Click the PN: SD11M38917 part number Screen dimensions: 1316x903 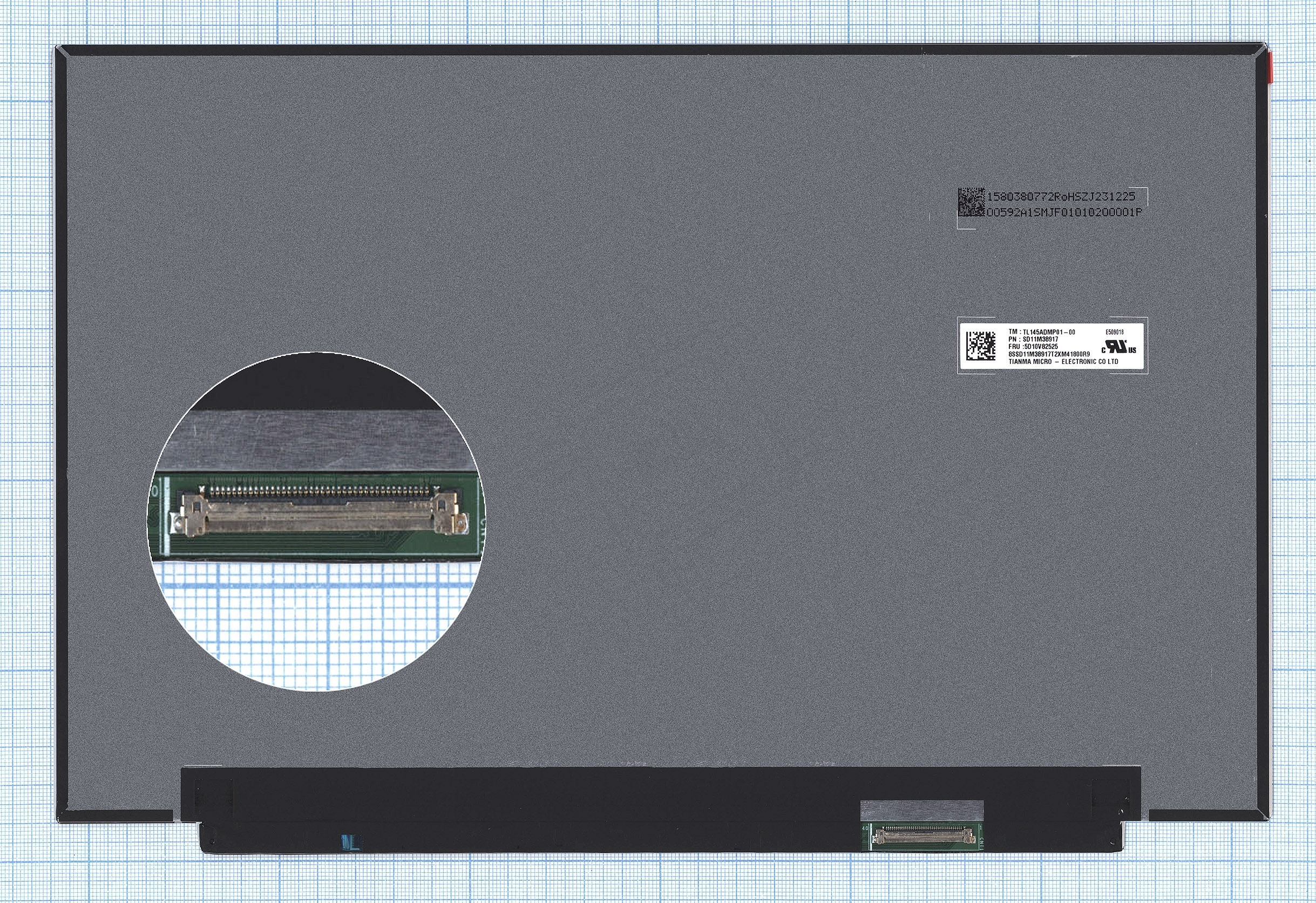[x=1034, y=339]
